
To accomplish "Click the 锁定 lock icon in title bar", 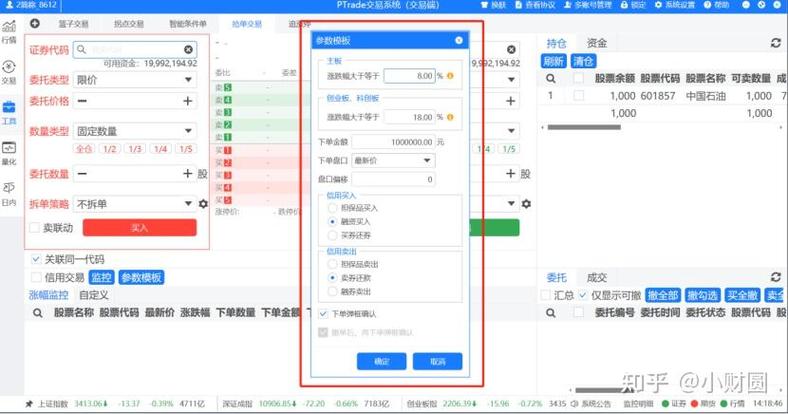I will [633, 5].
